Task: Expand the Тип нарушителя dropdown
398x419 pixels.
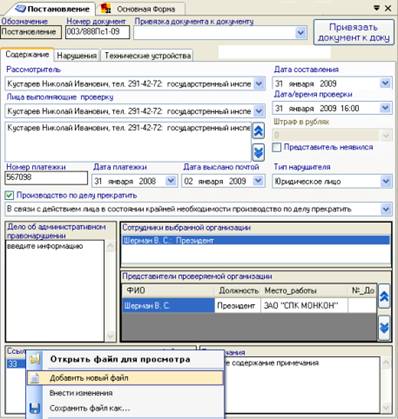Action: [385, 182]
